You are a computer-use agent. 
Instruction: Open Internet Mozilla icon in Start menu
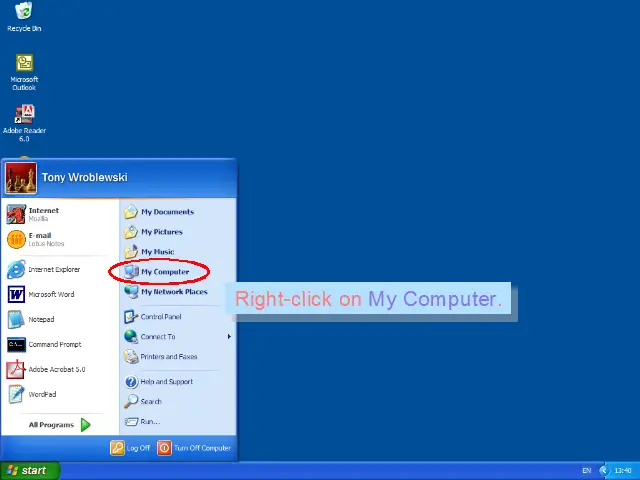[16, 214]
